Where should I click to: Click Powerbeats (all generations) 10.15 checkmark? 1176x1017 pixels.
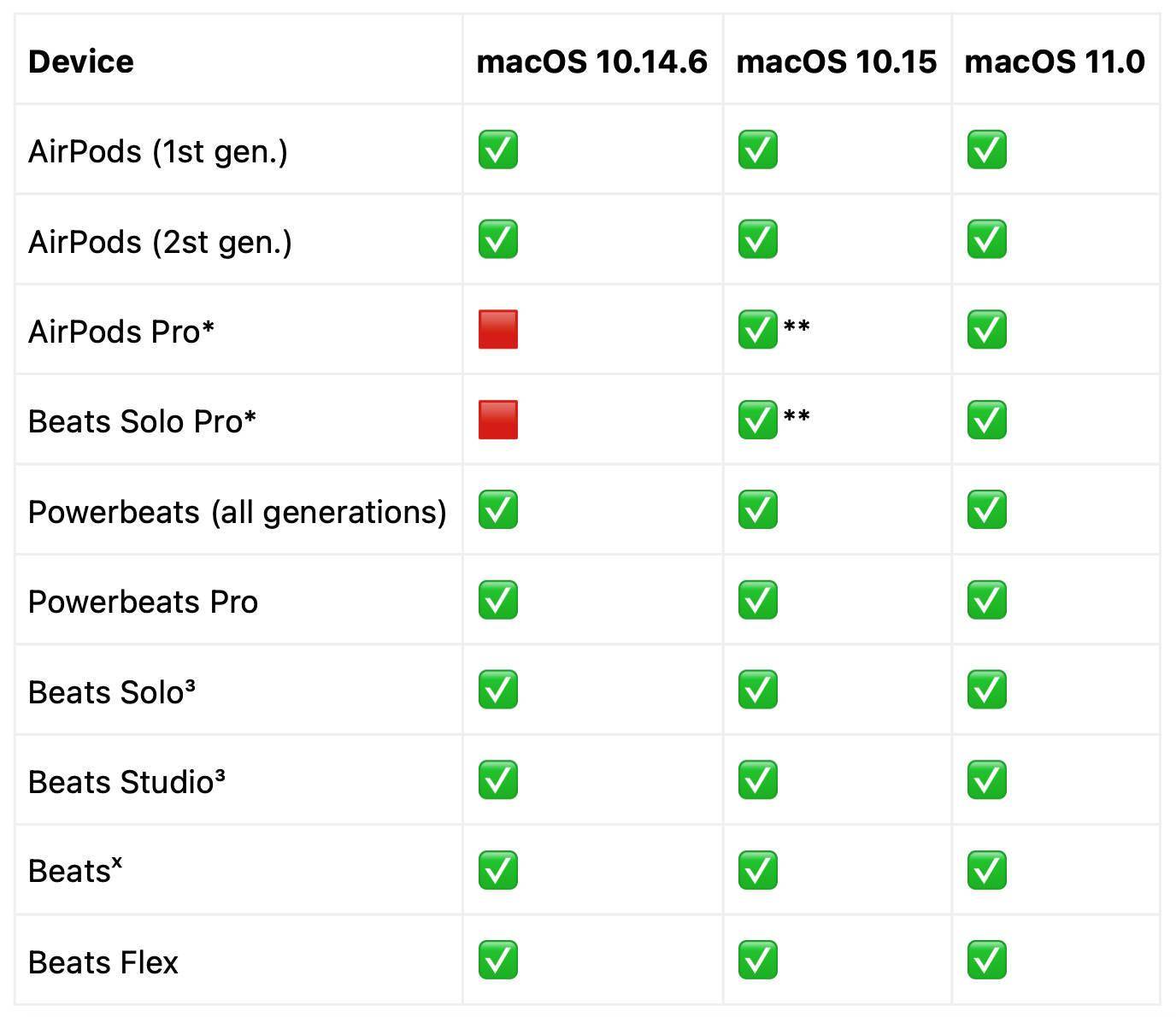click(757, 510)
